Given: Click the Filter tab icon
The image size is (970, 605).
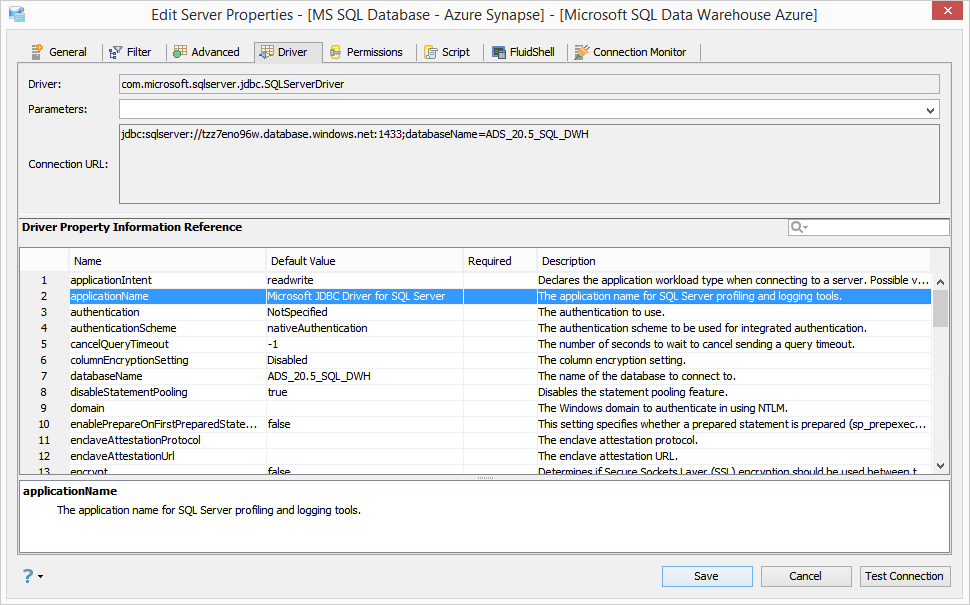Looking at the screenshot, I should 115,53.
